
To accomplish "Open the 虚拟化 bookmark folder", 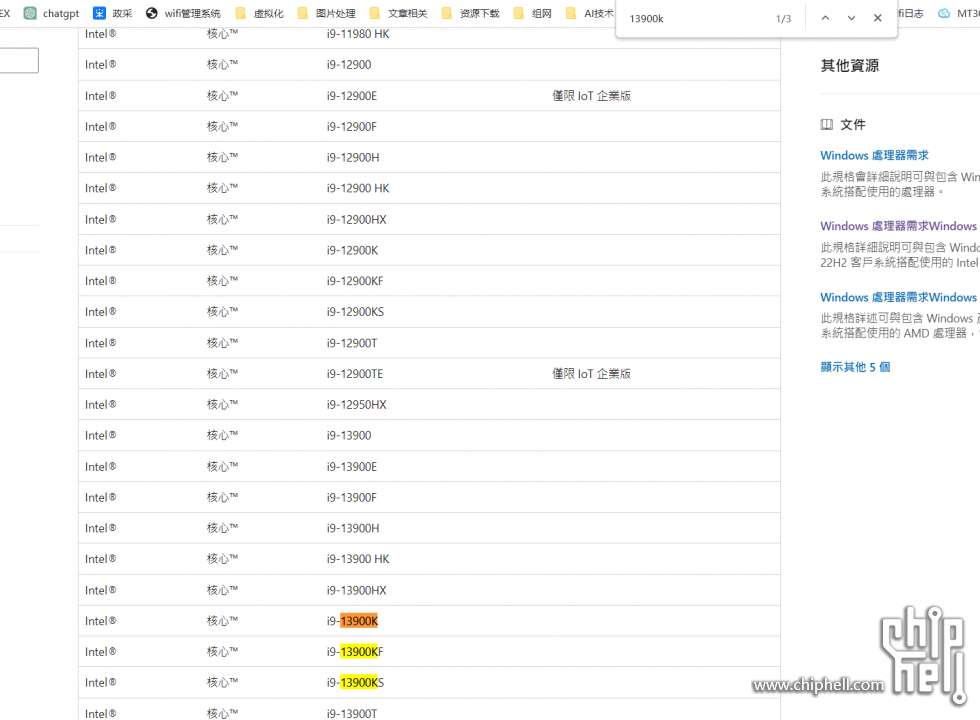I will pyautogui.click(x=260, y=13).
